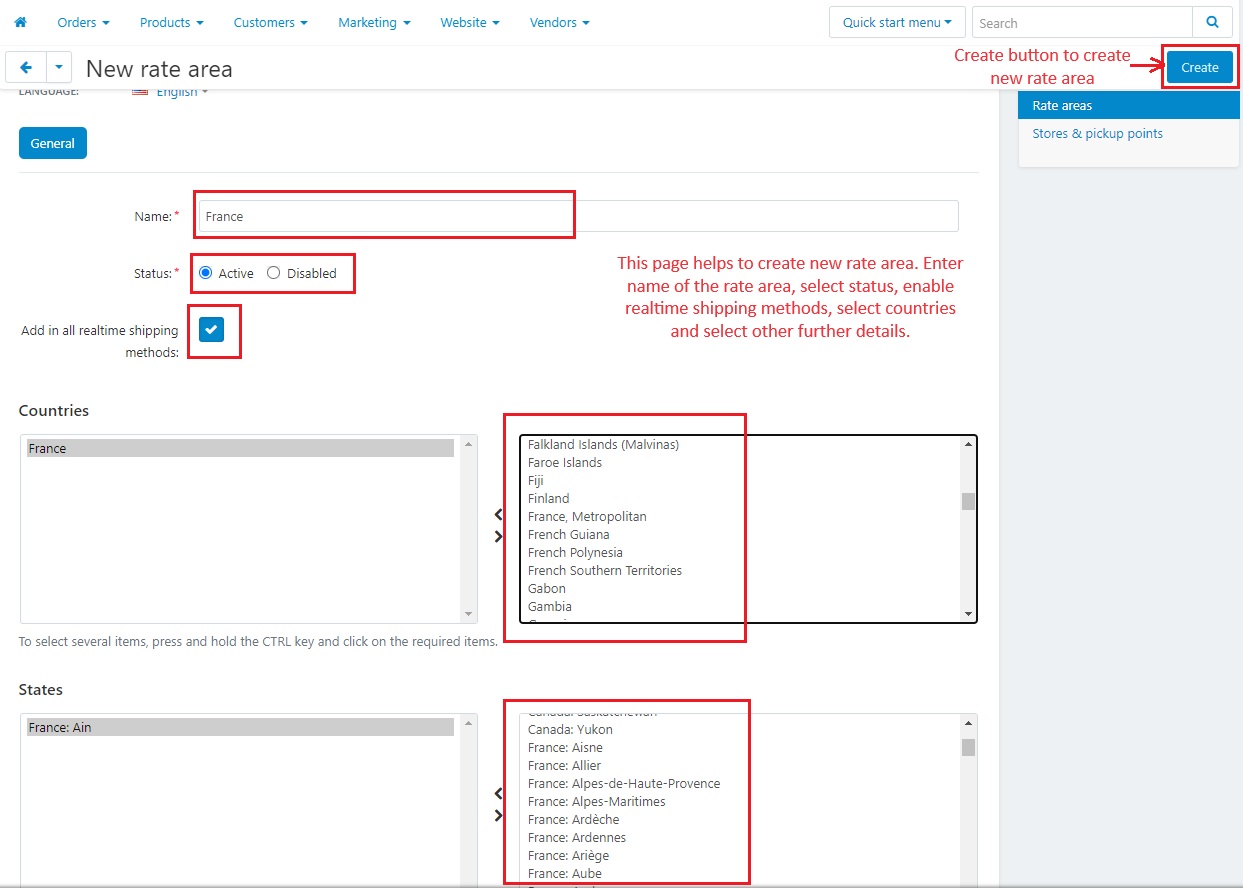
Task: Select the Disabled status radio button
Action: coord(273,273)
